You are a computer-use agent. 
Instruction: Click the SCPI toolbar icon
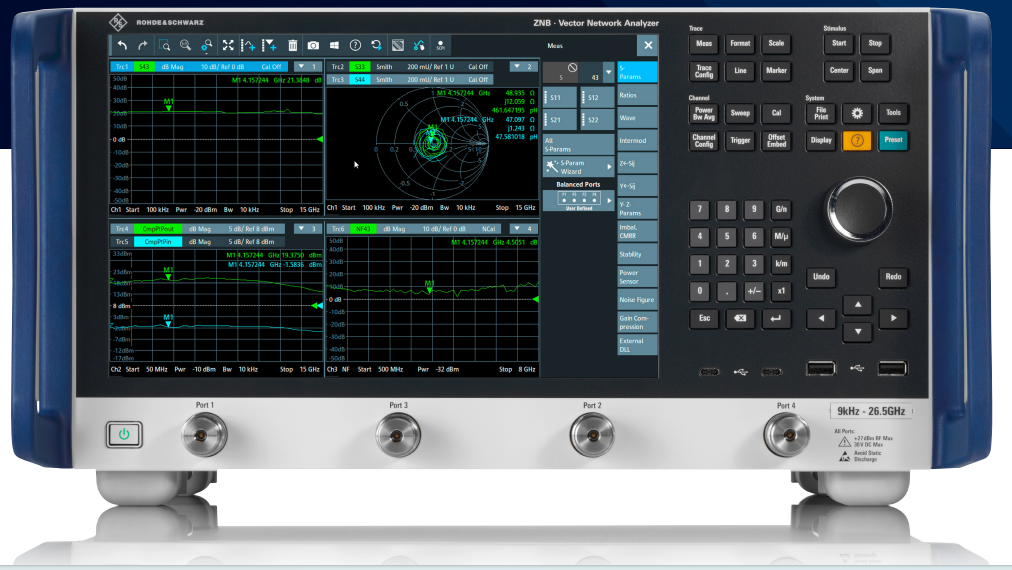click(440, 46)
